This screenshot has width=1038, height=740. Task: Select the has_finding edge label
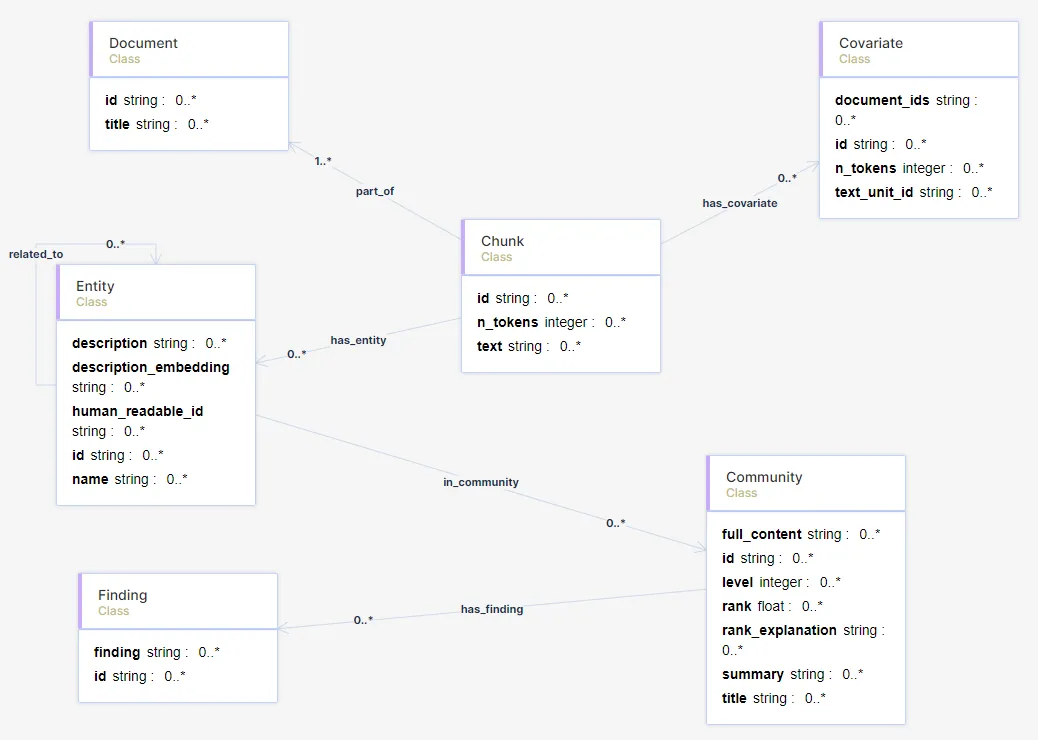point(492,610)
